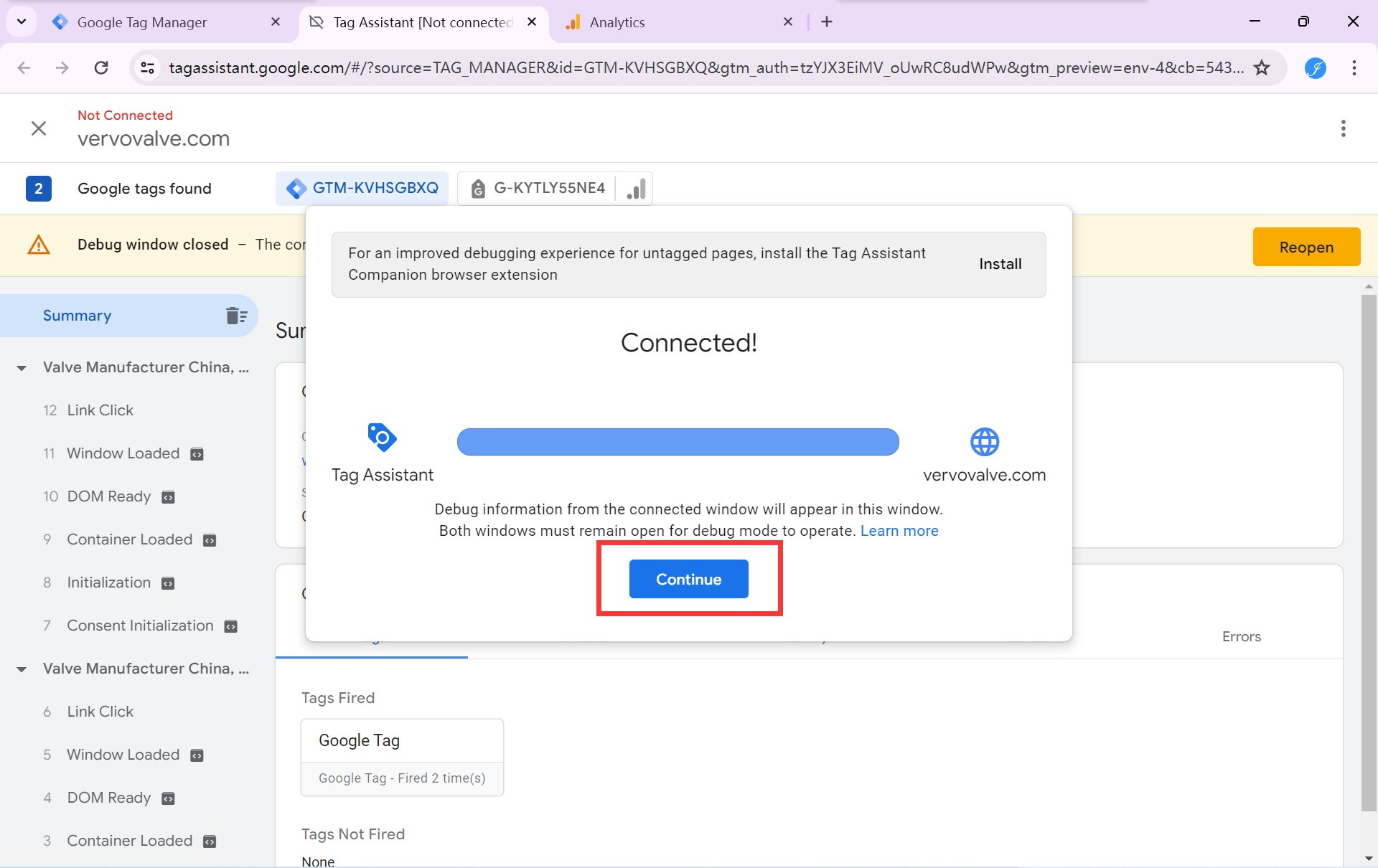
Task: View site information icon in address bar
Action: [147, 67]
